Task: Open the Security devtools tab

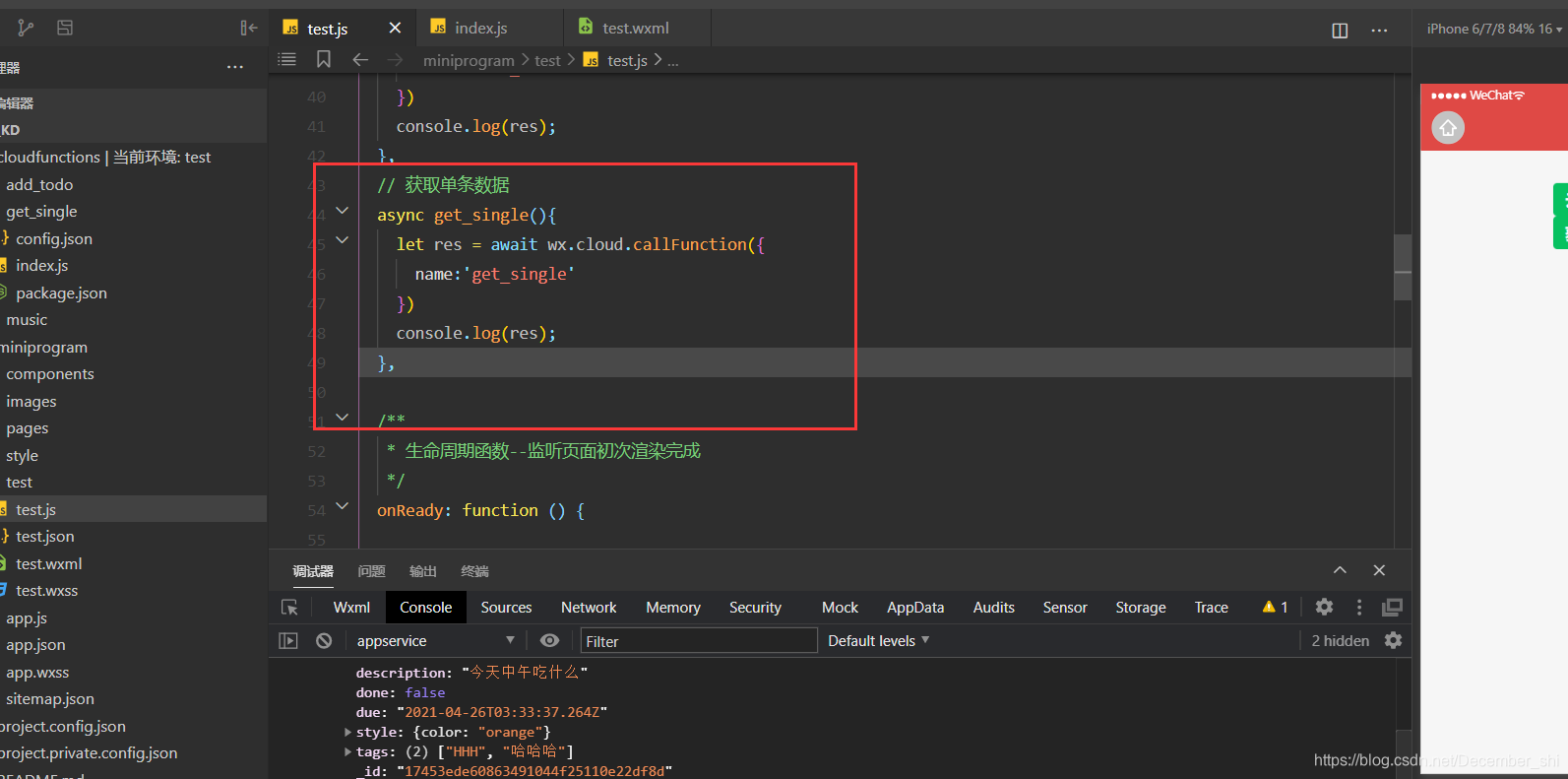Action: click(755, 608)
